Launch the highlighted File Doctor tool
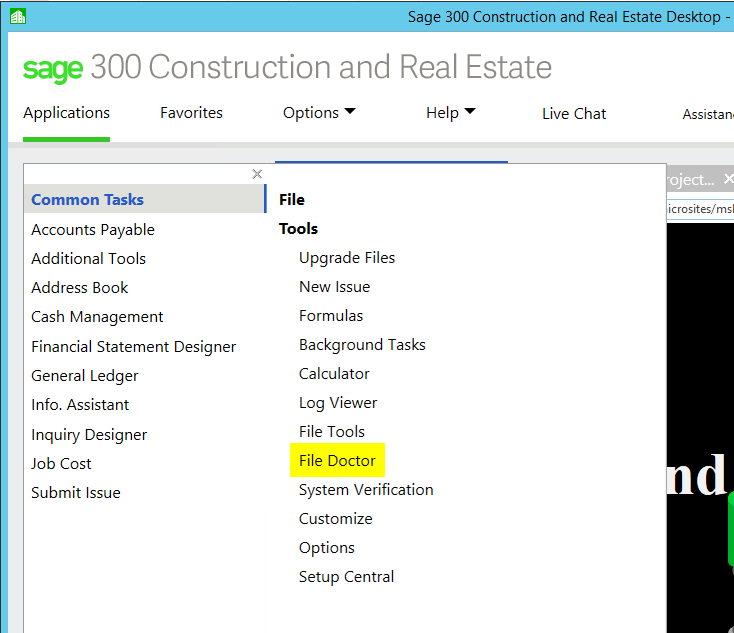Screen dimensions: 734x633 [x=338, y=461]
